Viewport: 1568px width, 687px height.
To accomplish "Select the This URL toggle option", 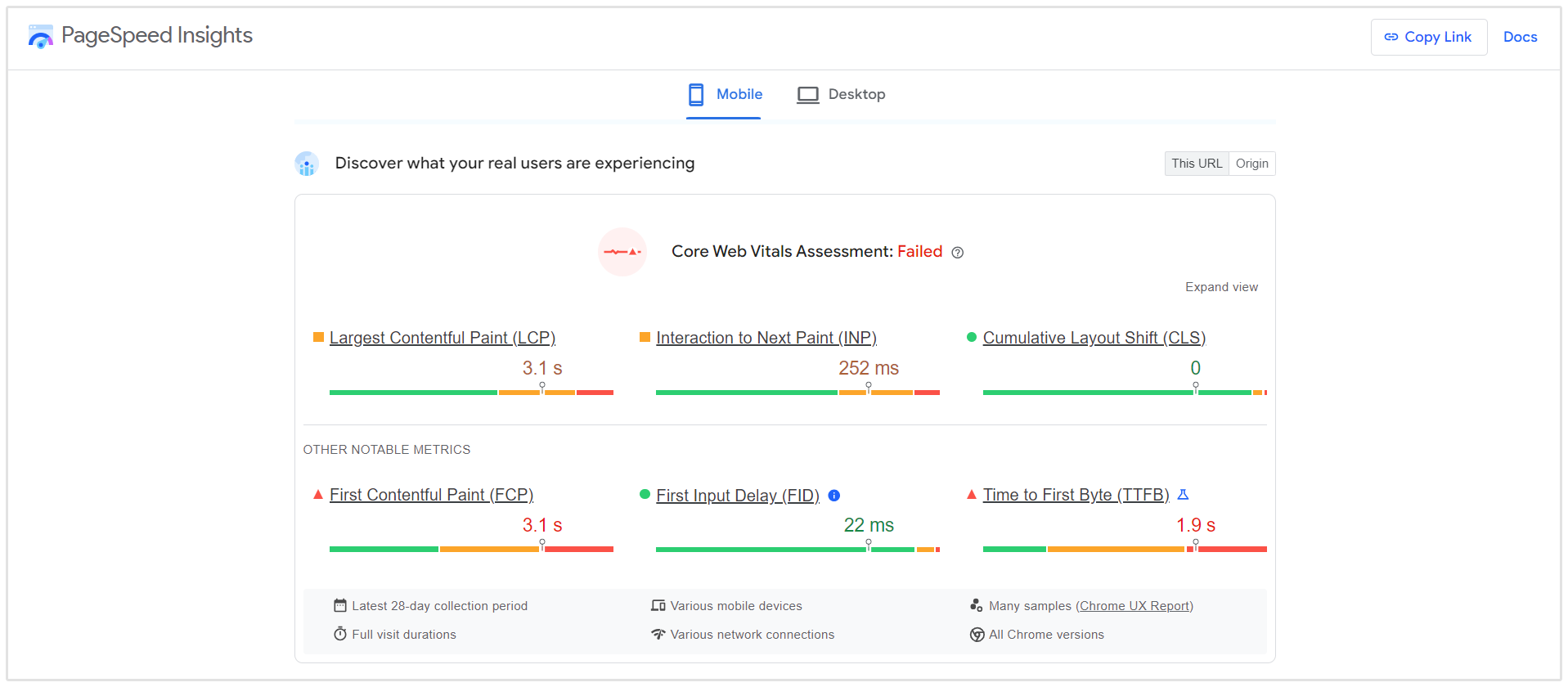I will pos(1196,164).
